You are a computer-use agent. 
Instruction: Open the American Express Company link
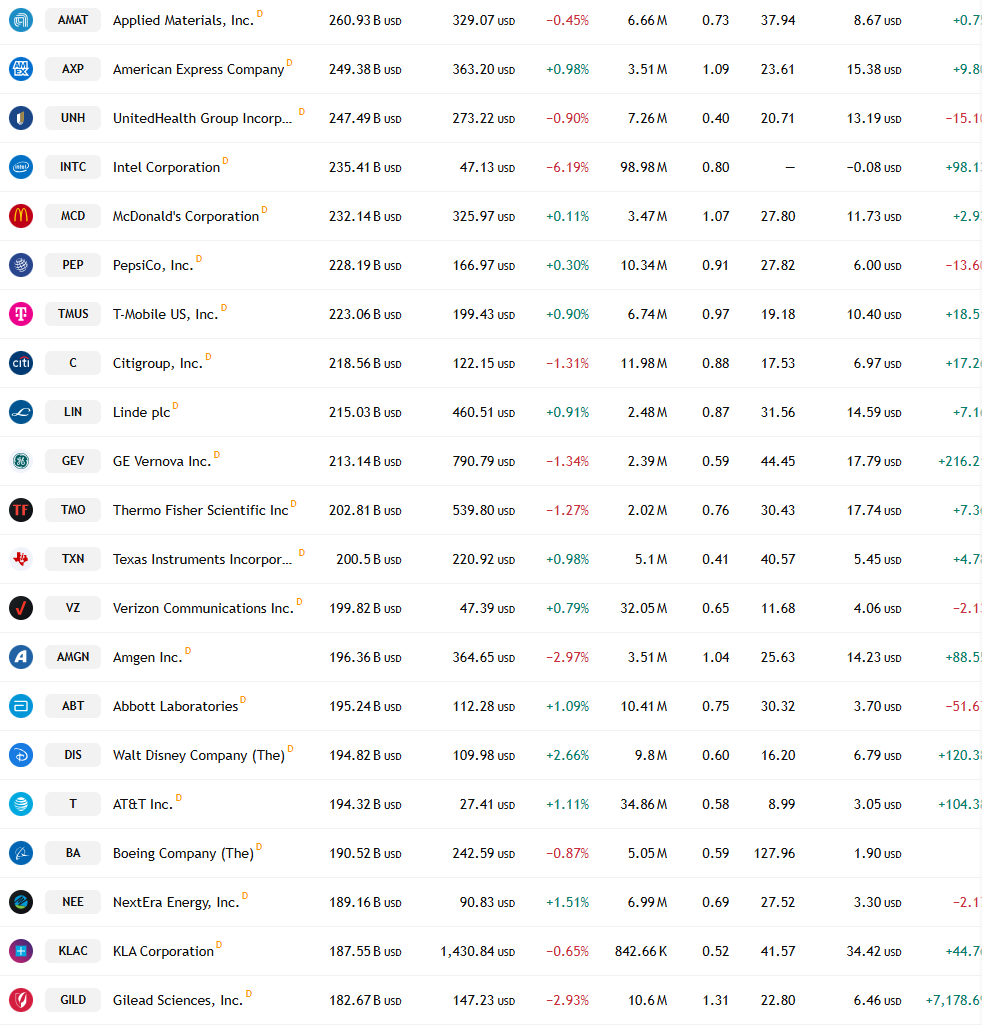tap(198, 69)
